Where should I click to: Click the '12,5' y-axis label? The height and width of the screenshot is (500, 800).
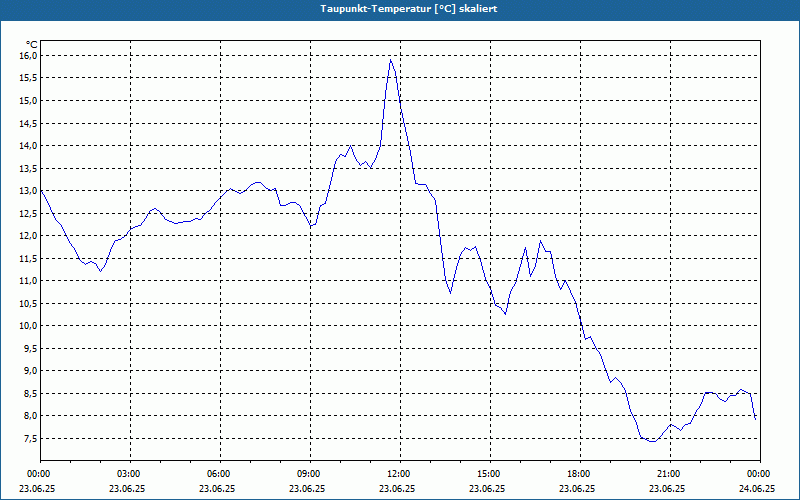pyautogui.click(x=28, y=213)
